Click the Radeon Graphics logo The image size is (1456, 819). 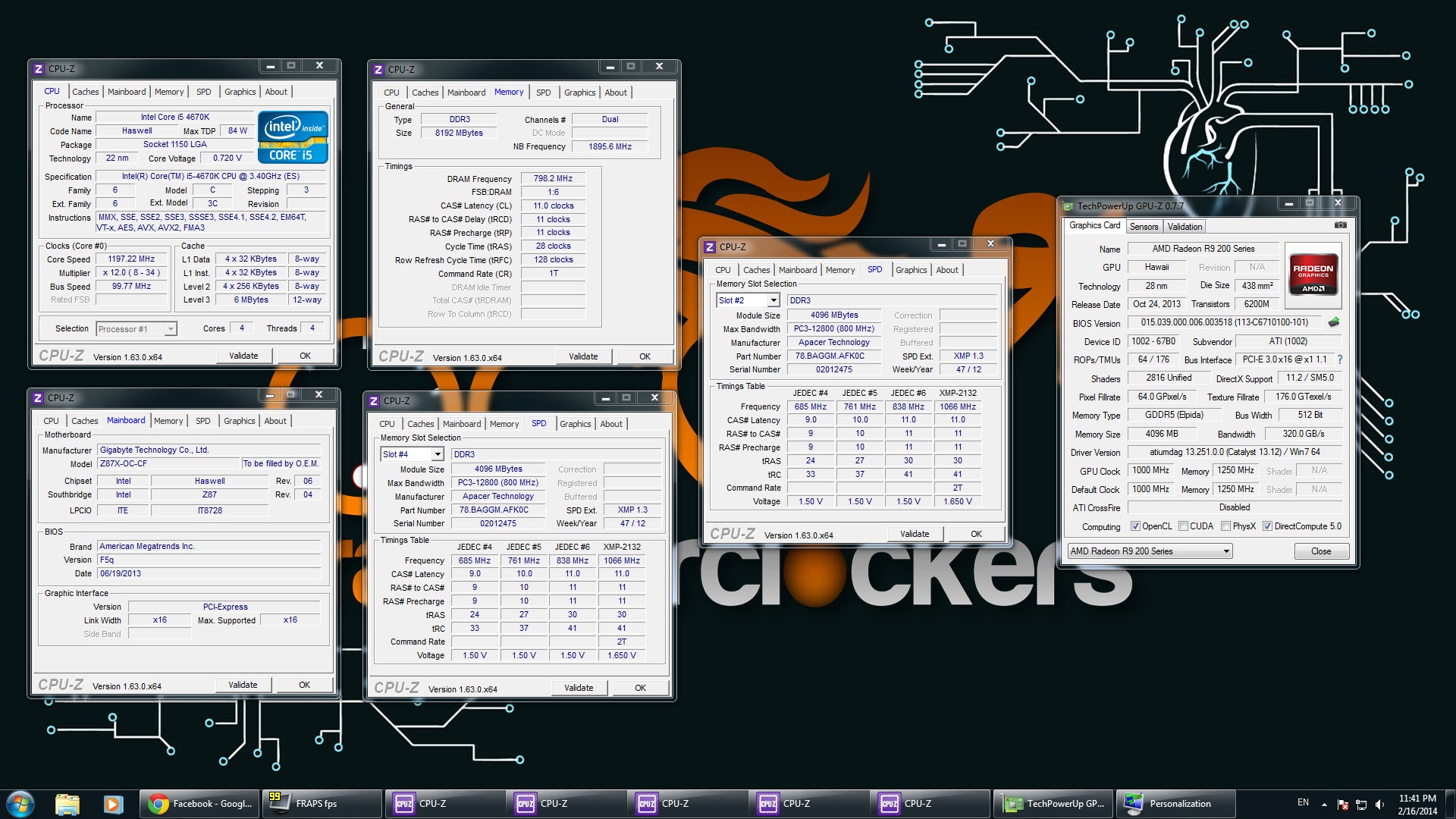click(x=1313, y=274)
